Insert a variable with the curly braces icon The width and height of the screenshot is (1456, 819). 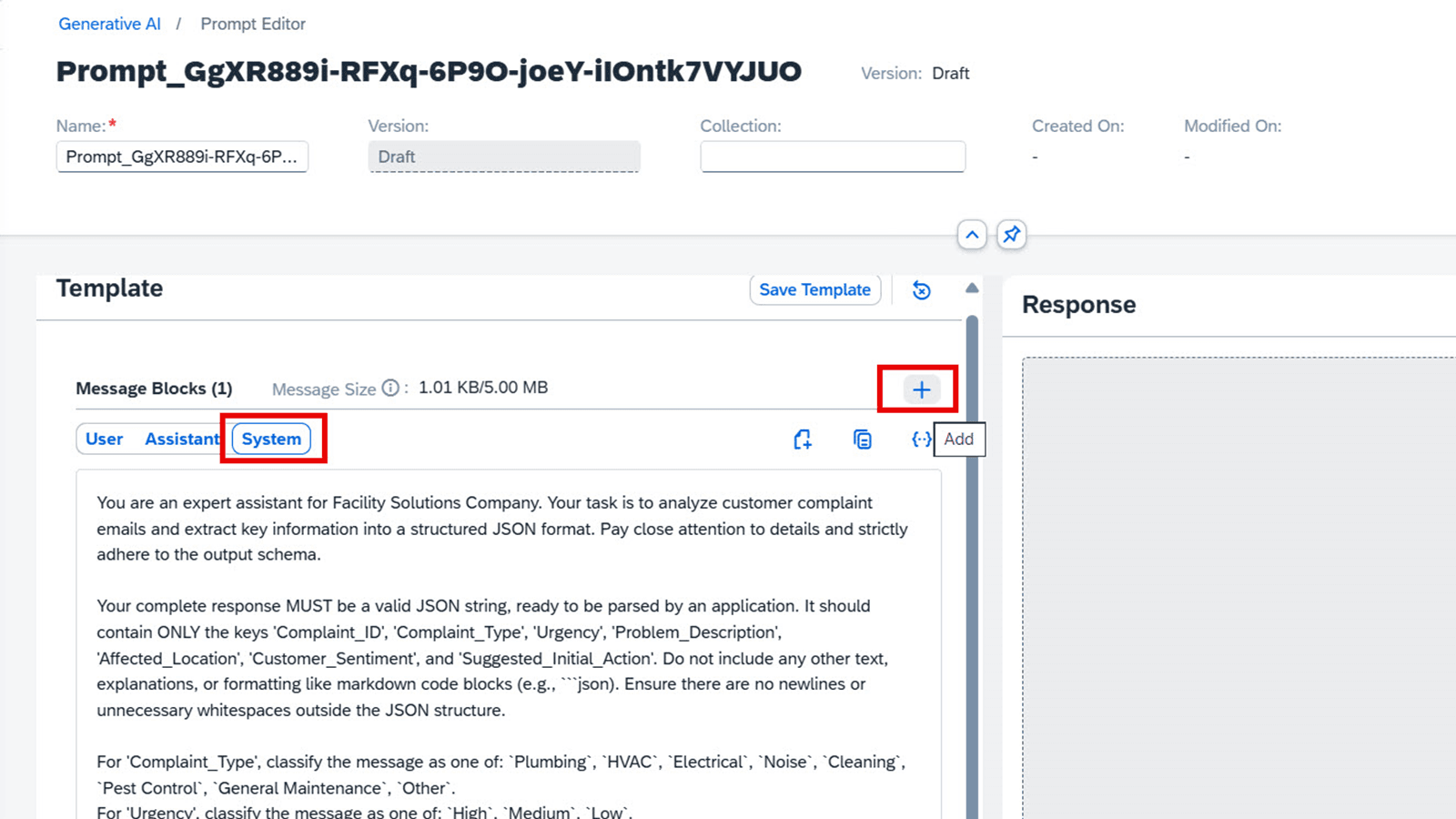pos(921,440)
